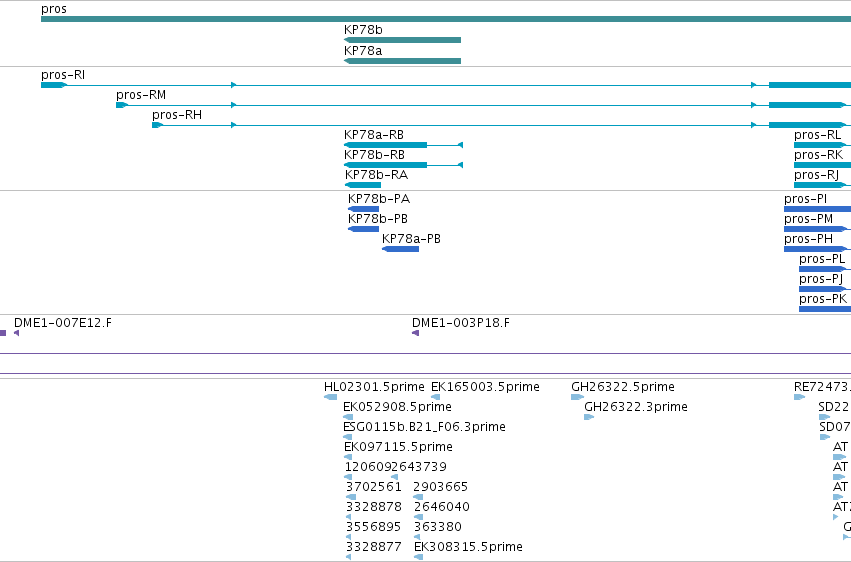This screenshot has height=562, width=851.
Task: Click the KP78a gene name label
Action: click(x=363, y=50)
